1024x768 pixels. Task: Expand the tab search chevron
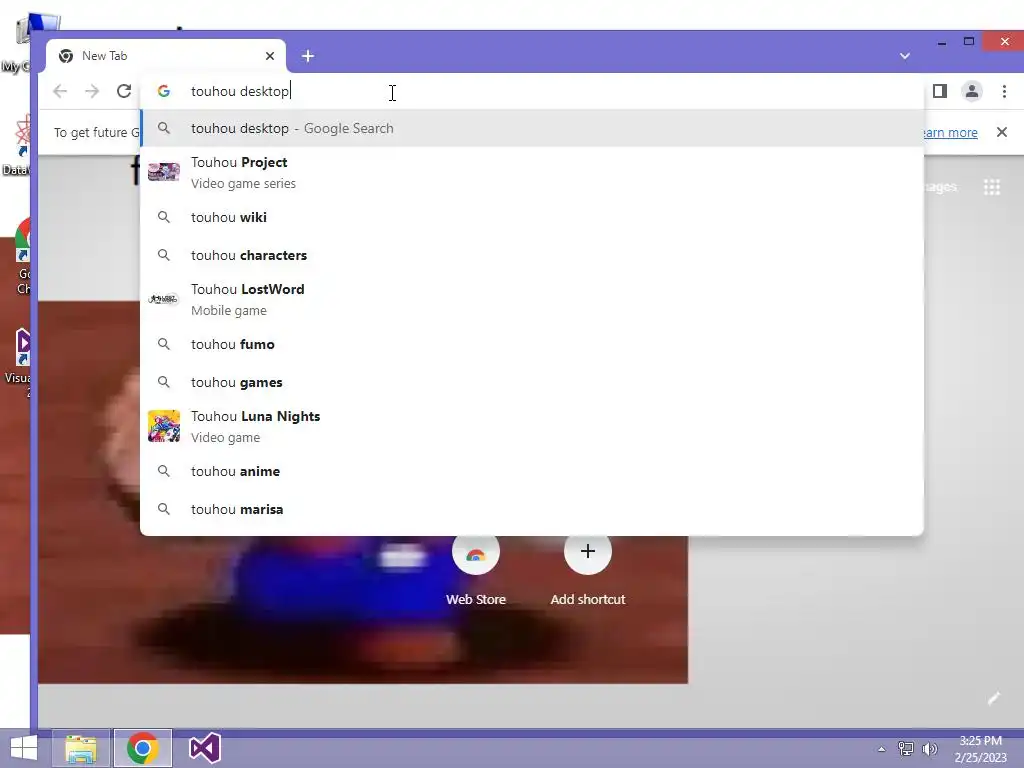coord(904,56)
